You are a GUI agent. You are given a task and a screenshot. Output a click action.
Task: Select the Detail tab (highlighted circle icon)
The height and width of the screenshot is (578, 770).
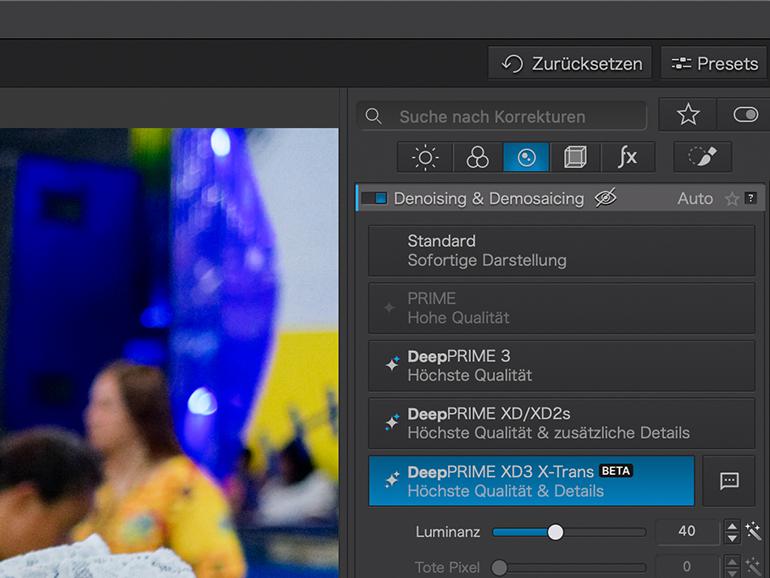(526, 157)
